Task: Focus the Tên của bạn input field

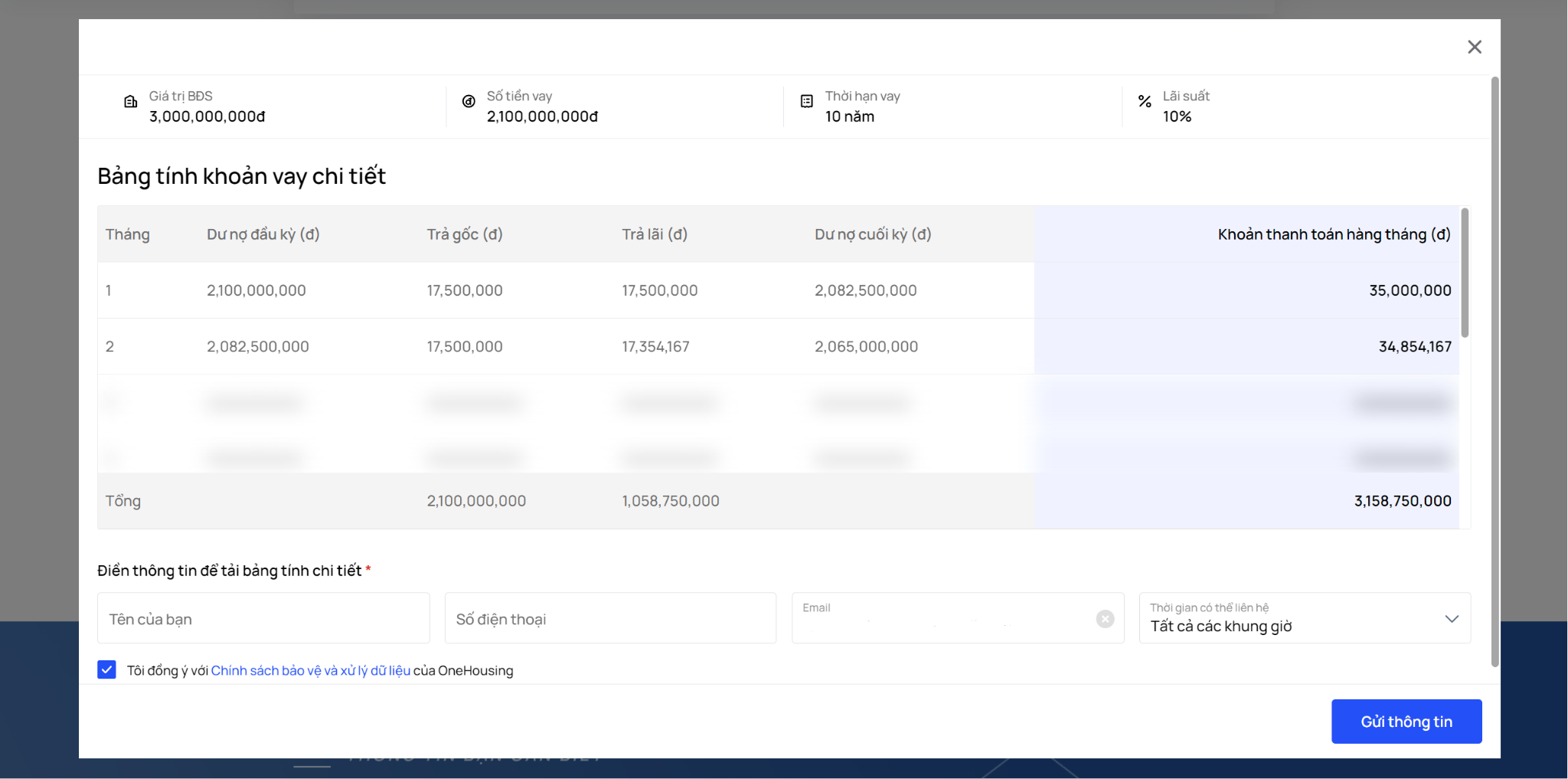Action: pos(263,618)
